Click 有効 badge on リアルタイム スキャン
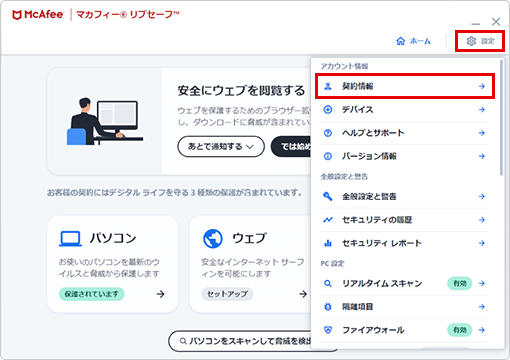Screen dimensions: 510x360 click(460, 284)
